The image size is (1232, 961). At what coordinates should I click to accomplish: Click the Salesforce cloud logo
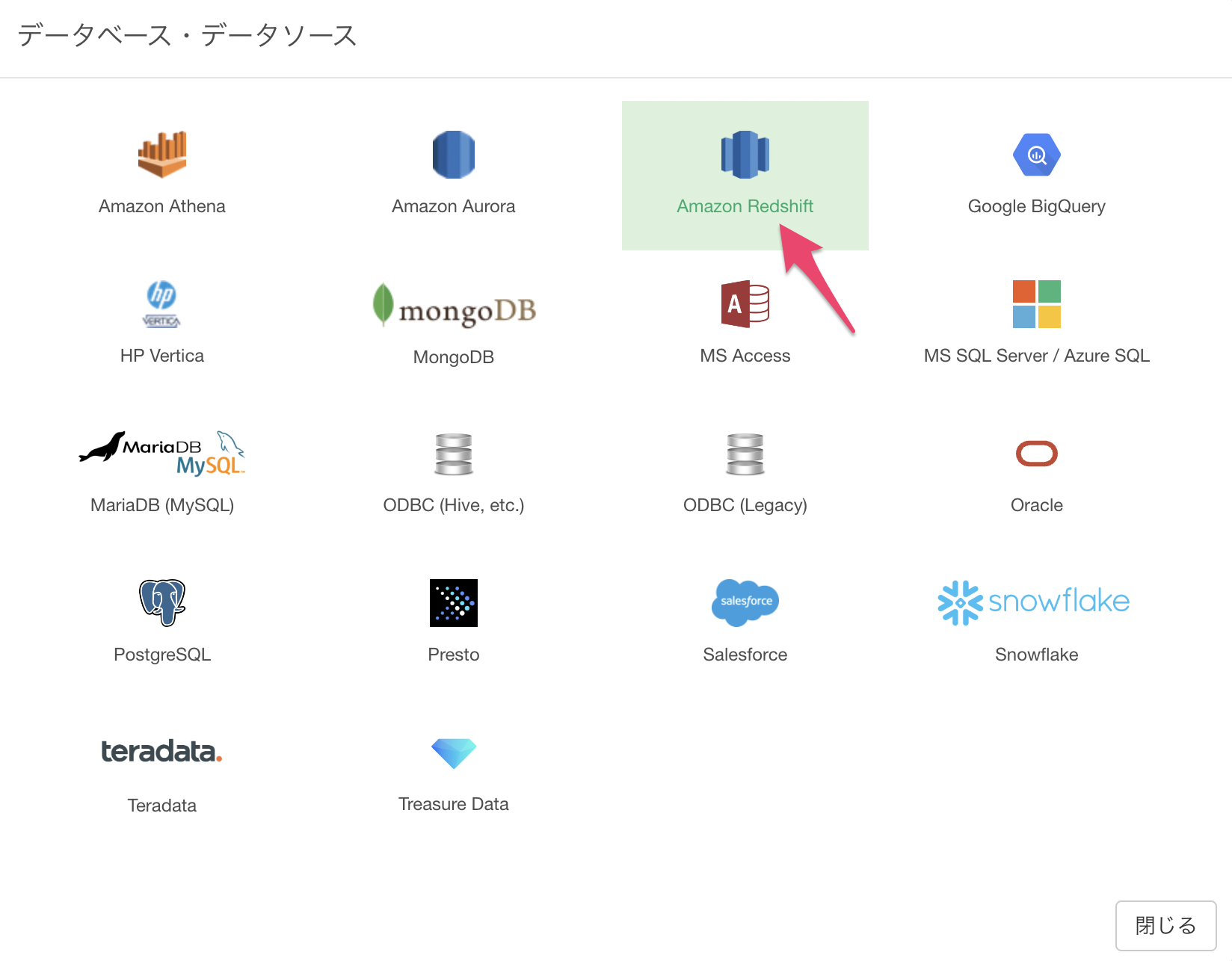[745, 603]
